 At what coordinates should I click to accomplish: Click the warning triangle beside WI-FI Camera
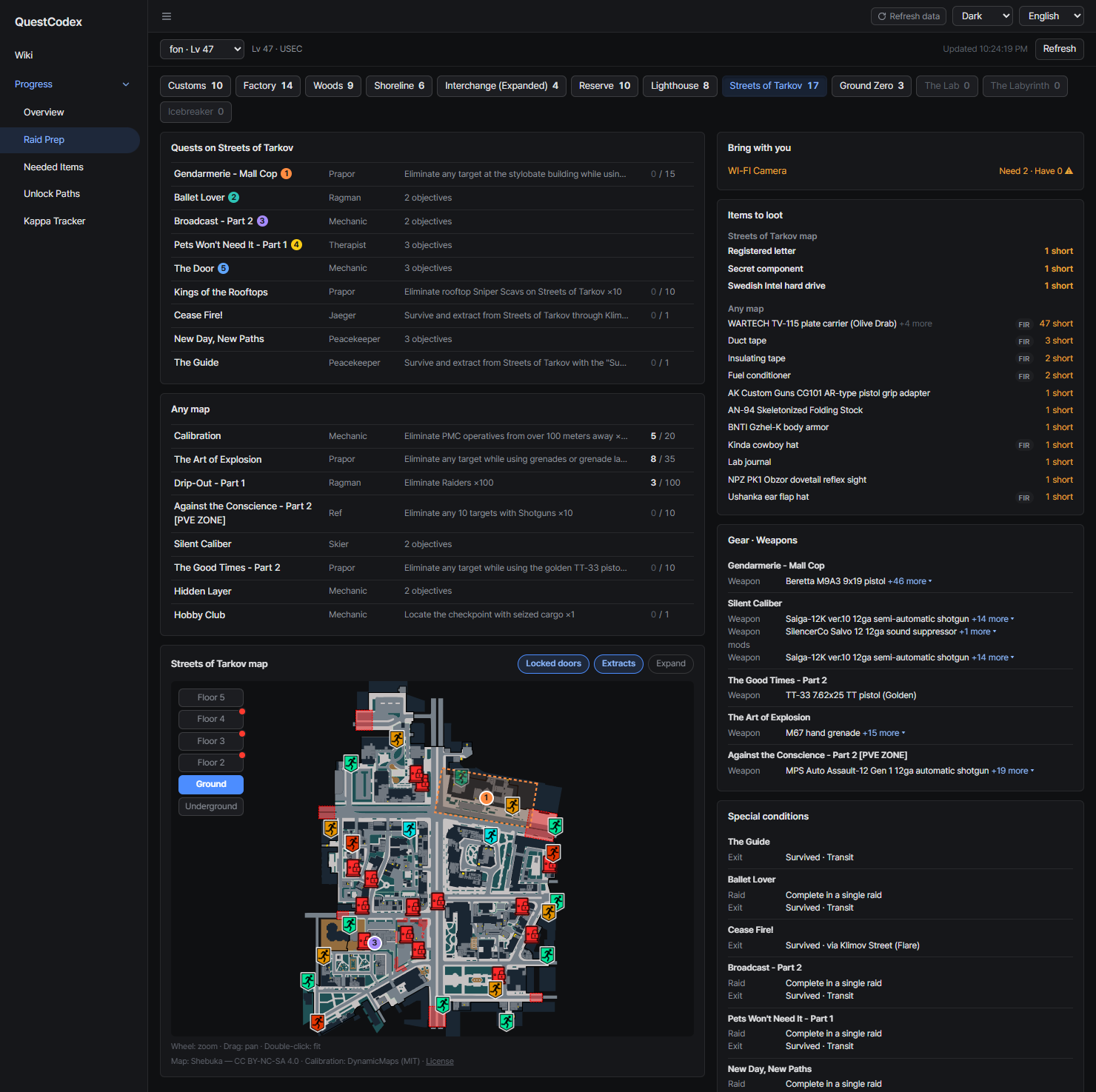tap(1069, 171)
